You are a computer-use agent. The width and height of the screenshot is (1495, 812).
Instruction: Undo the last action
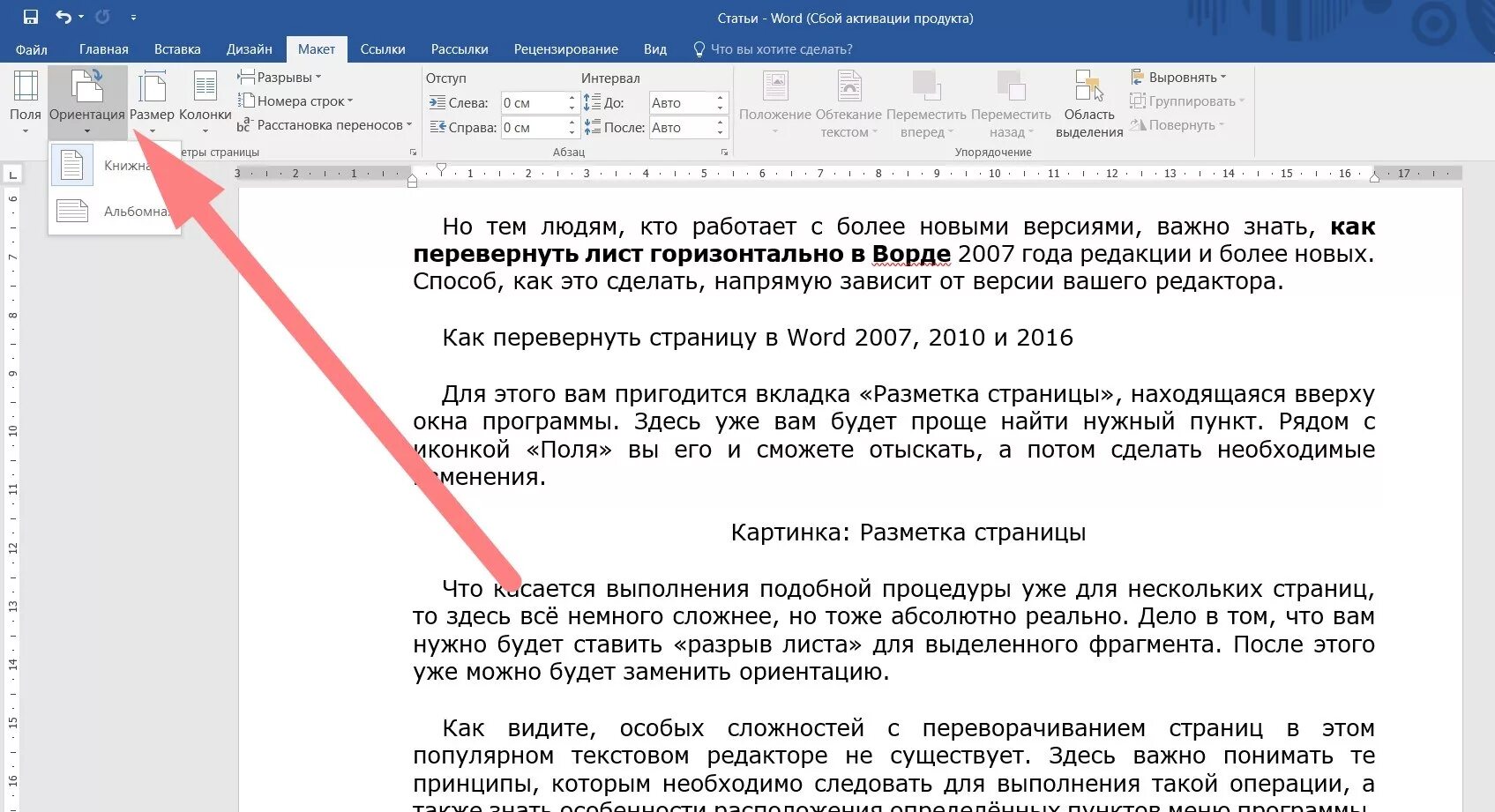point(63,17)
